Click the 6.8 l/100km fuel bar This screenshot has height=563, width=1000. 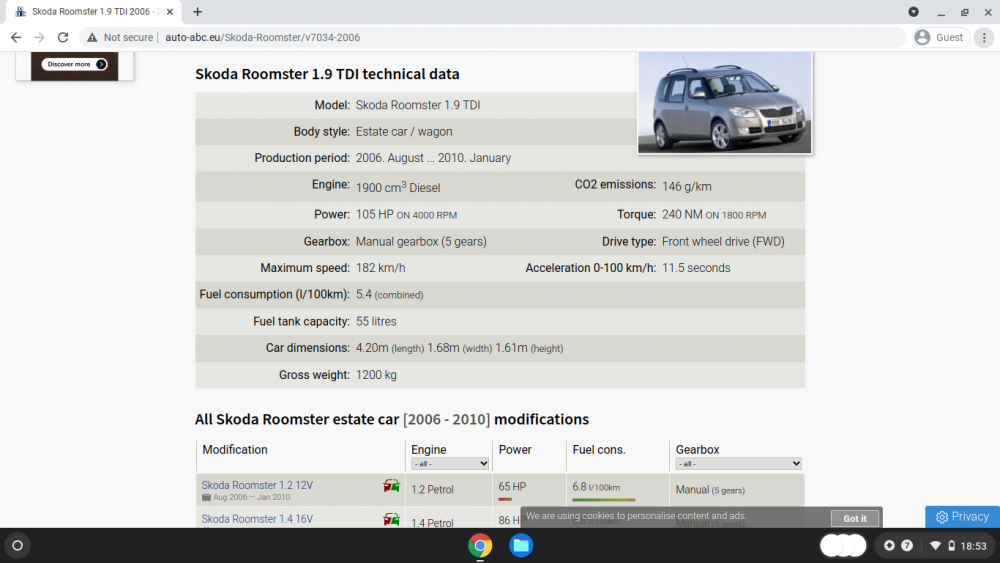pyautogui.click(x=603, y=499)
